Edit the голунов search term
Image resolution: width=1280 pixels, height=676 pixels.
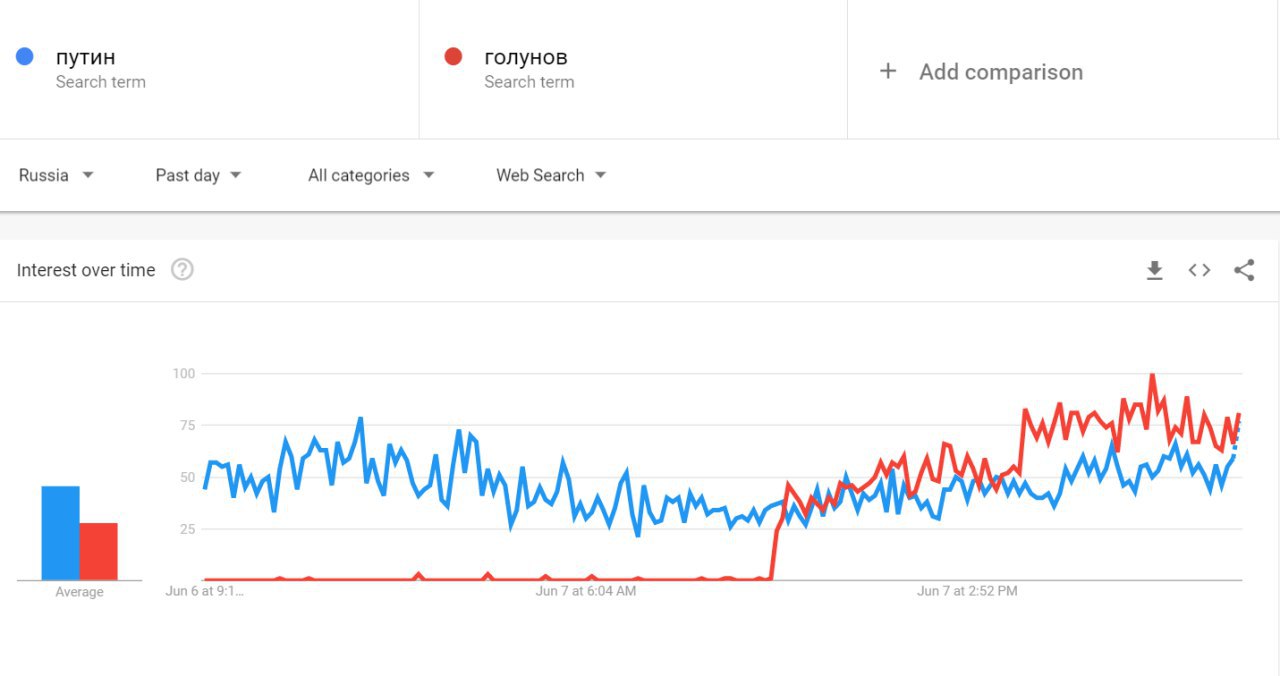(526, 57)
